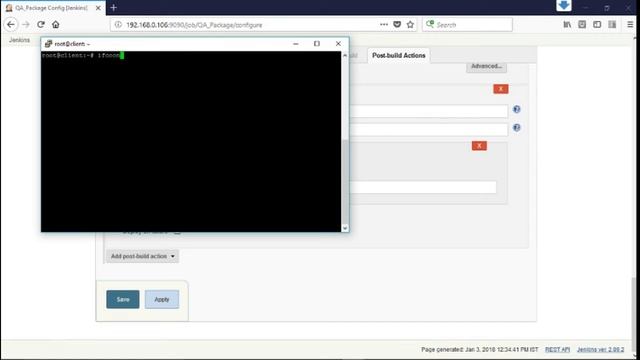Open the Firefox home page icon
Viewport: 640px width, 360px height.
tap(56, 24)
